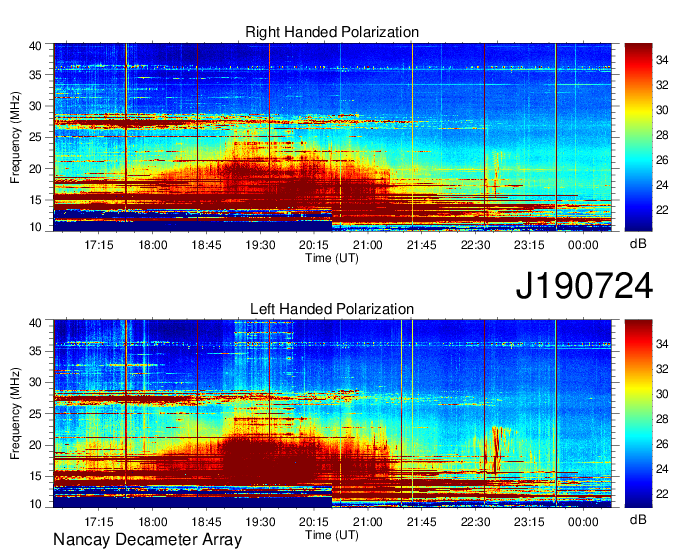Image resolution: width=680 pixels, height=552 pixels.
Task: Click the 20 MHz tick on bottom plot
Action: click(x=35, y=445)
